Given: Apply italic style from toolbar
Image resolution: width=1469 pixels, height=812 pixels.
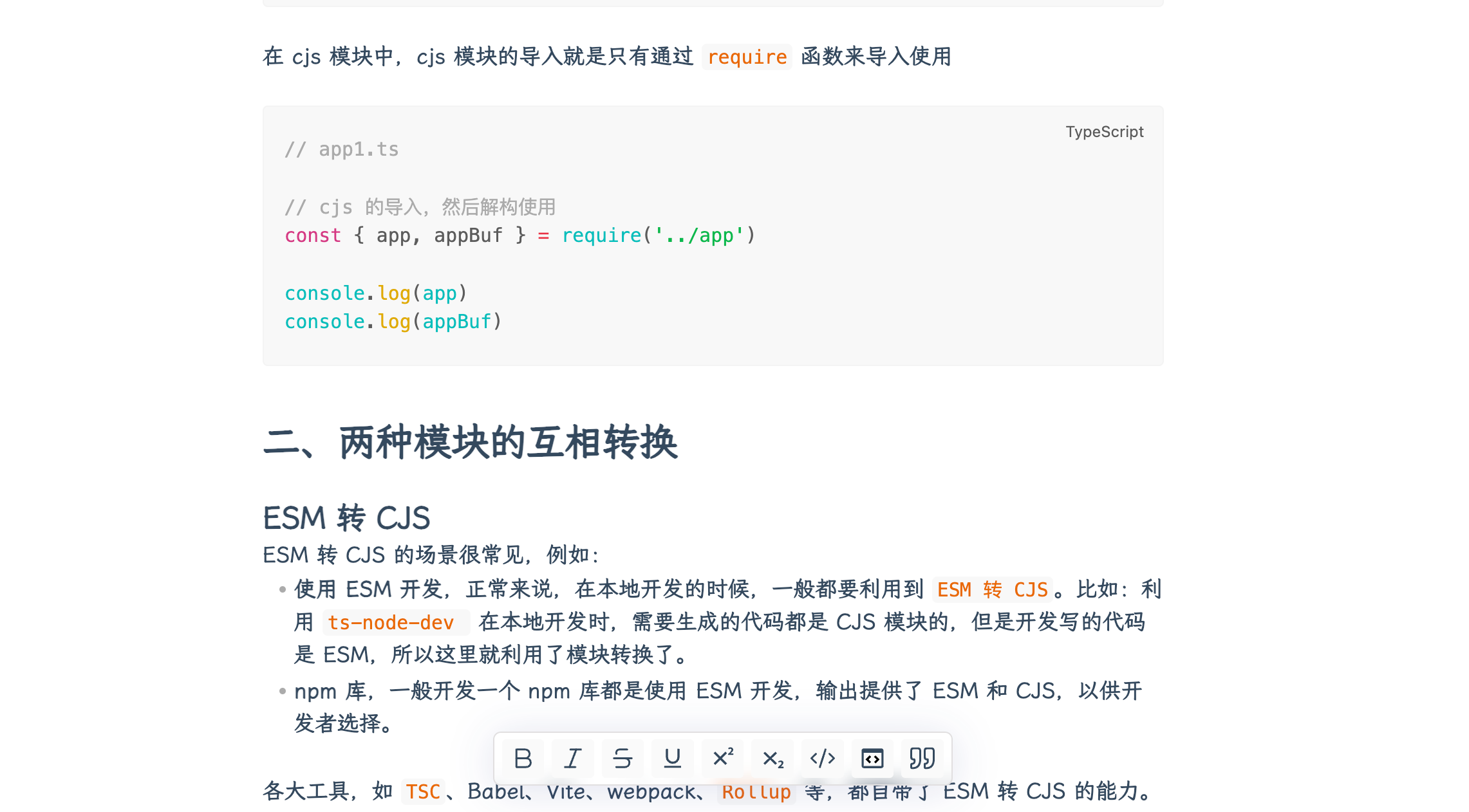Looking at the screenshot, I should point(572,759).
